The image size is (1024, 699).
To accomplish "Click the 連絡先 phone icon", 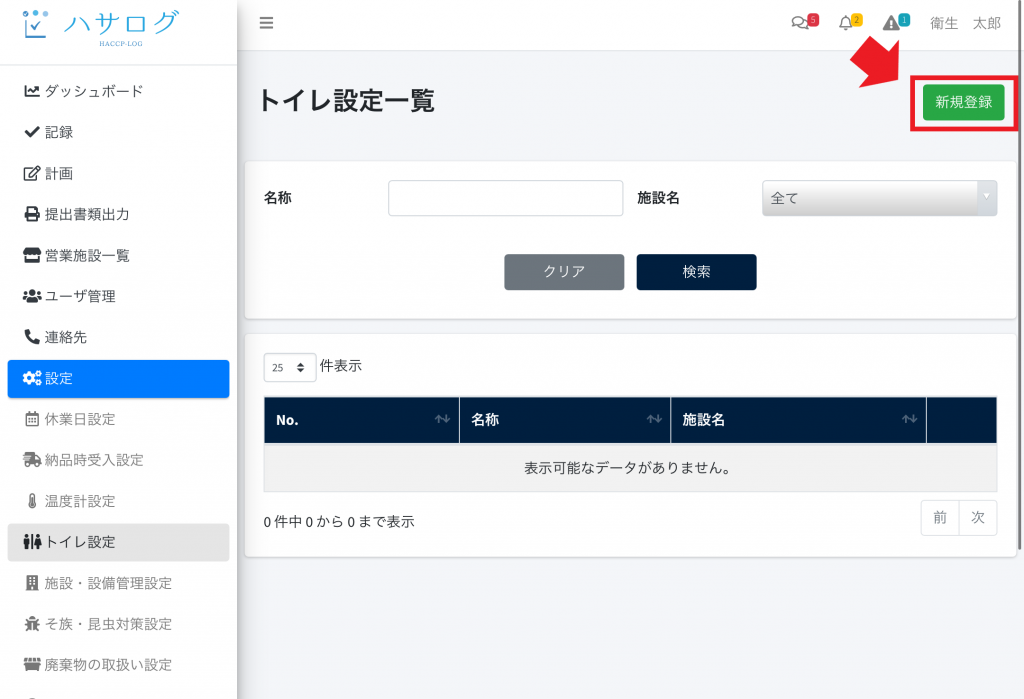I will 31,337.
